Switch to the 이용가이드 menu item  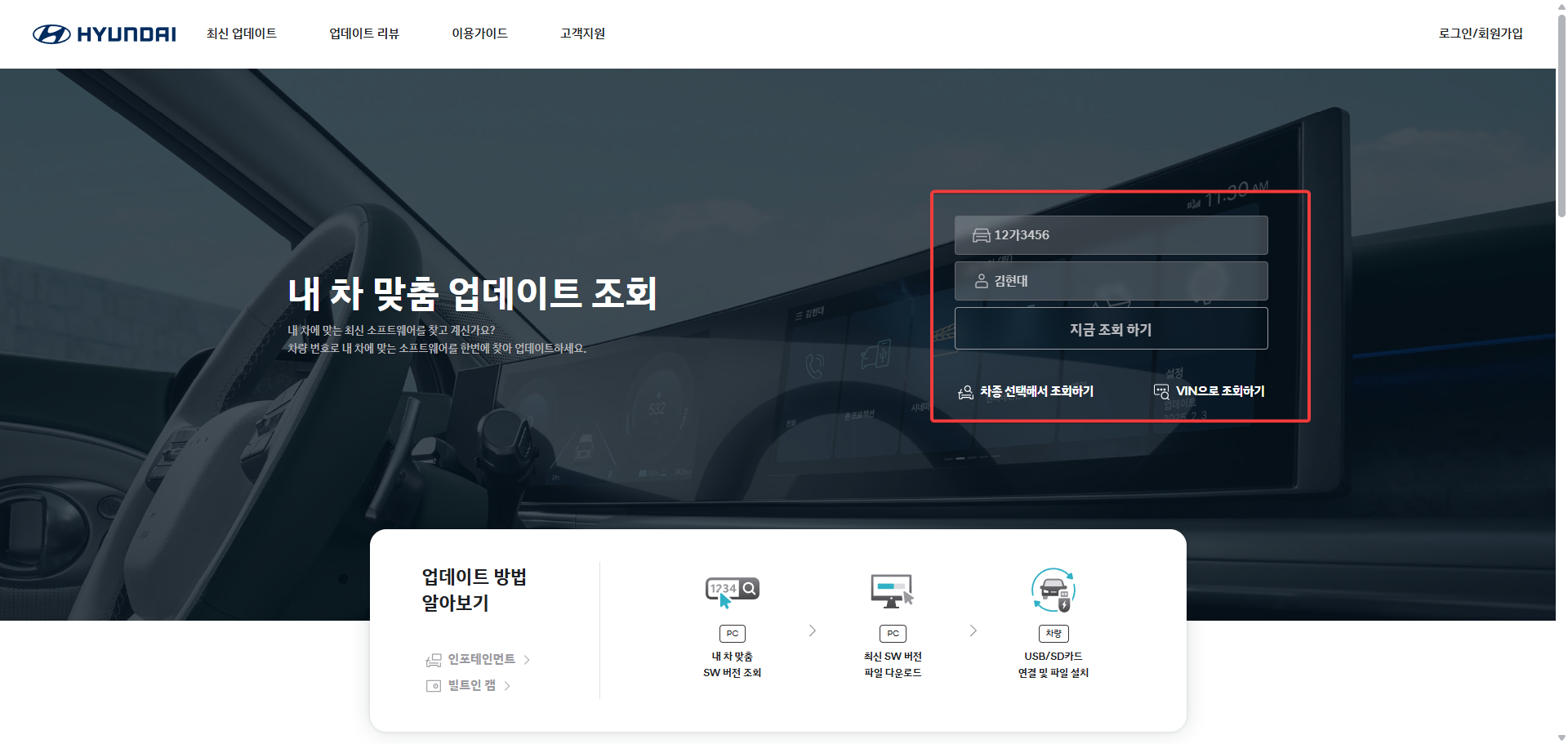point(479,33)
